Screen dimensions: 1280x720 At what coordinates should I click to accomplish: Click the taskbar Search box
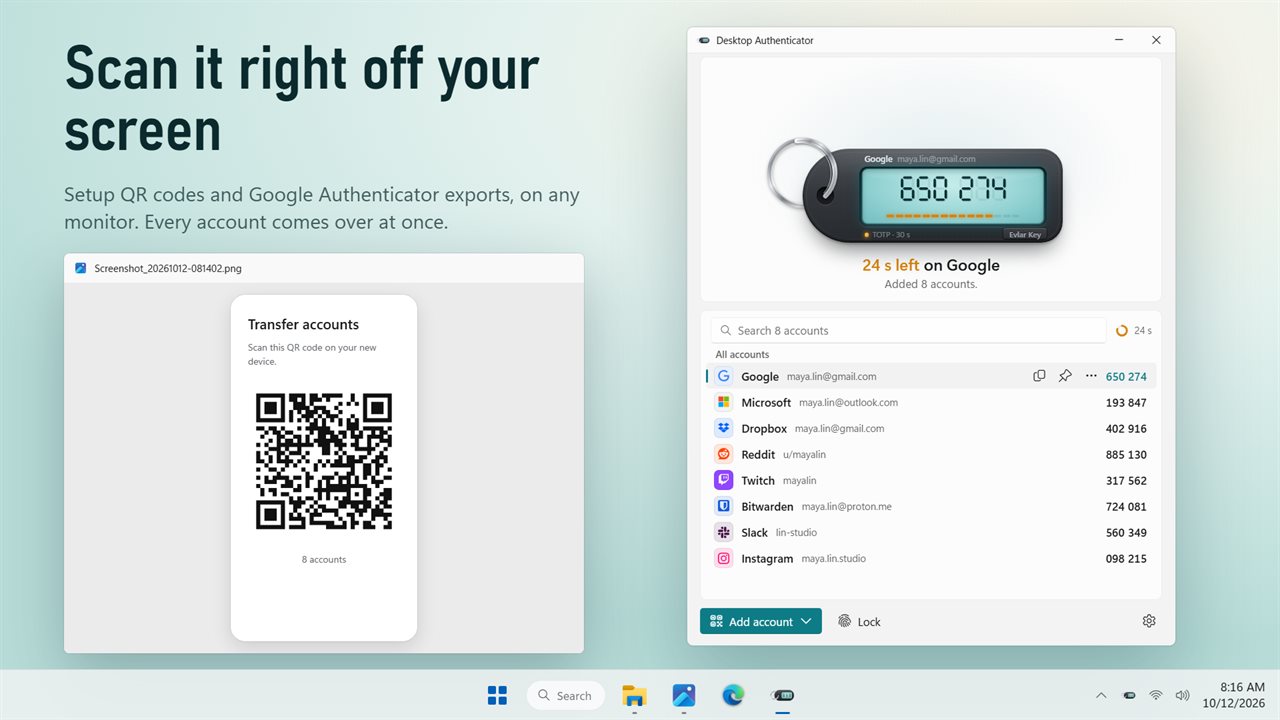pyautogui.click(x=566, y=695)
